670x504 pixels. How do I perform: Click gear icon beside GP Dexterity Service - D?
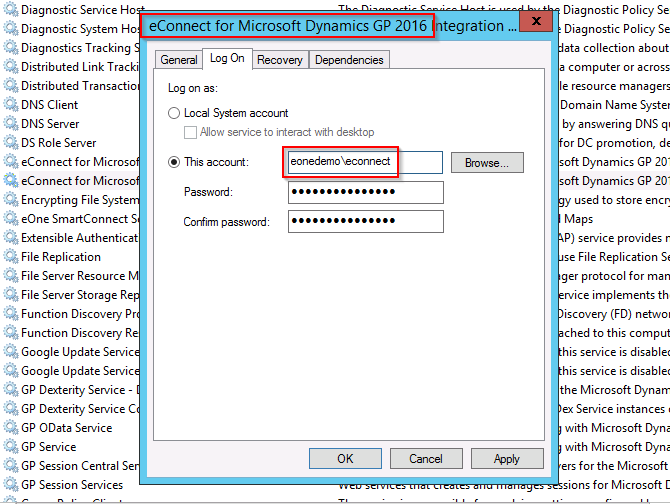pos(10,390)
